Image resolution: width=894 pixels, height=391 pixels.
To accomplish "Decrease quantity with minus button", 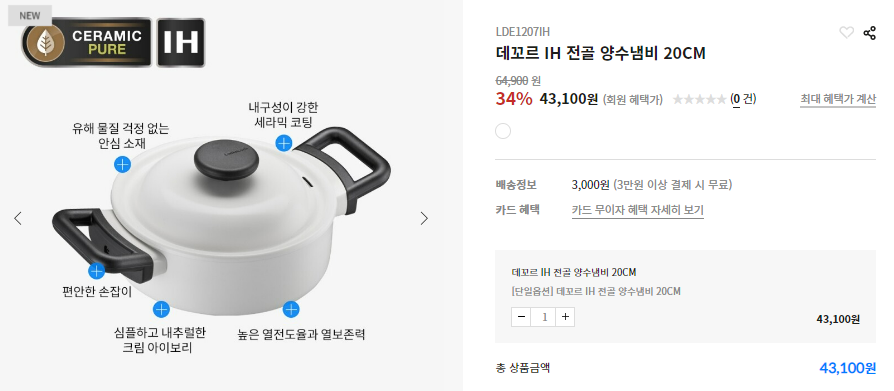I will point(521,317).
